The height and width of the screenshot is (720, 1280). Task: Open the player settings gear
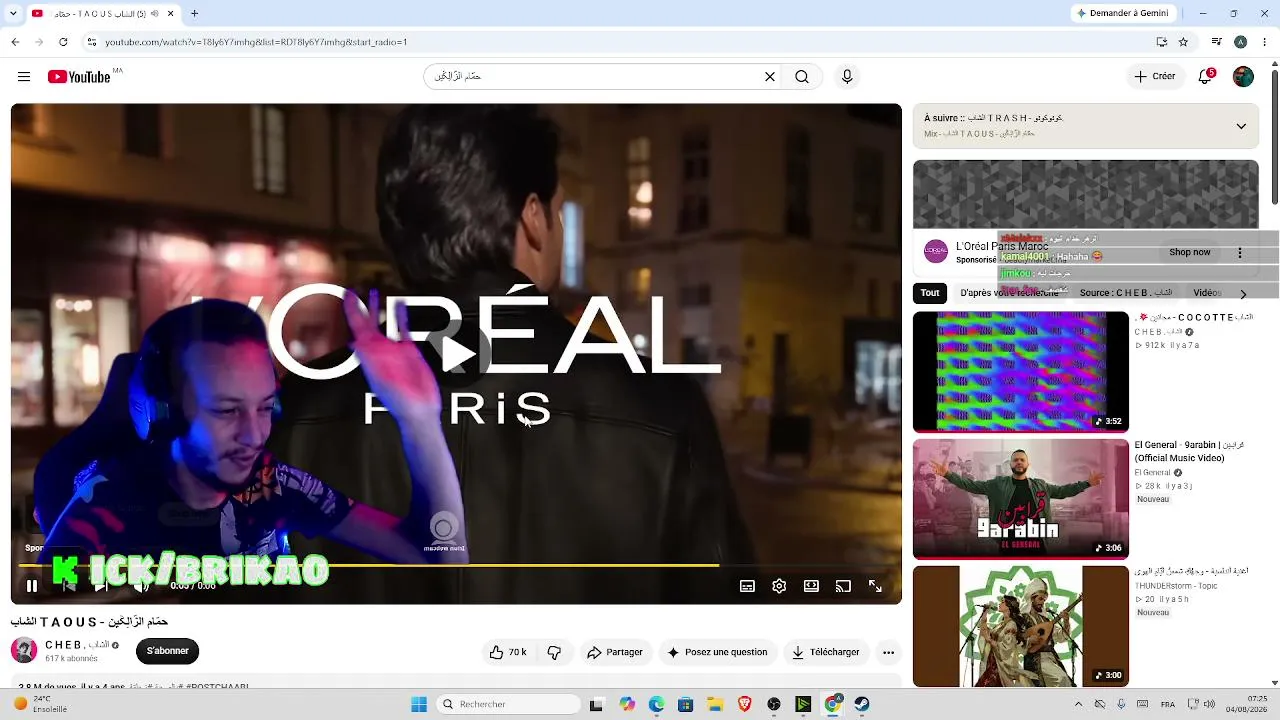[779, 586]
